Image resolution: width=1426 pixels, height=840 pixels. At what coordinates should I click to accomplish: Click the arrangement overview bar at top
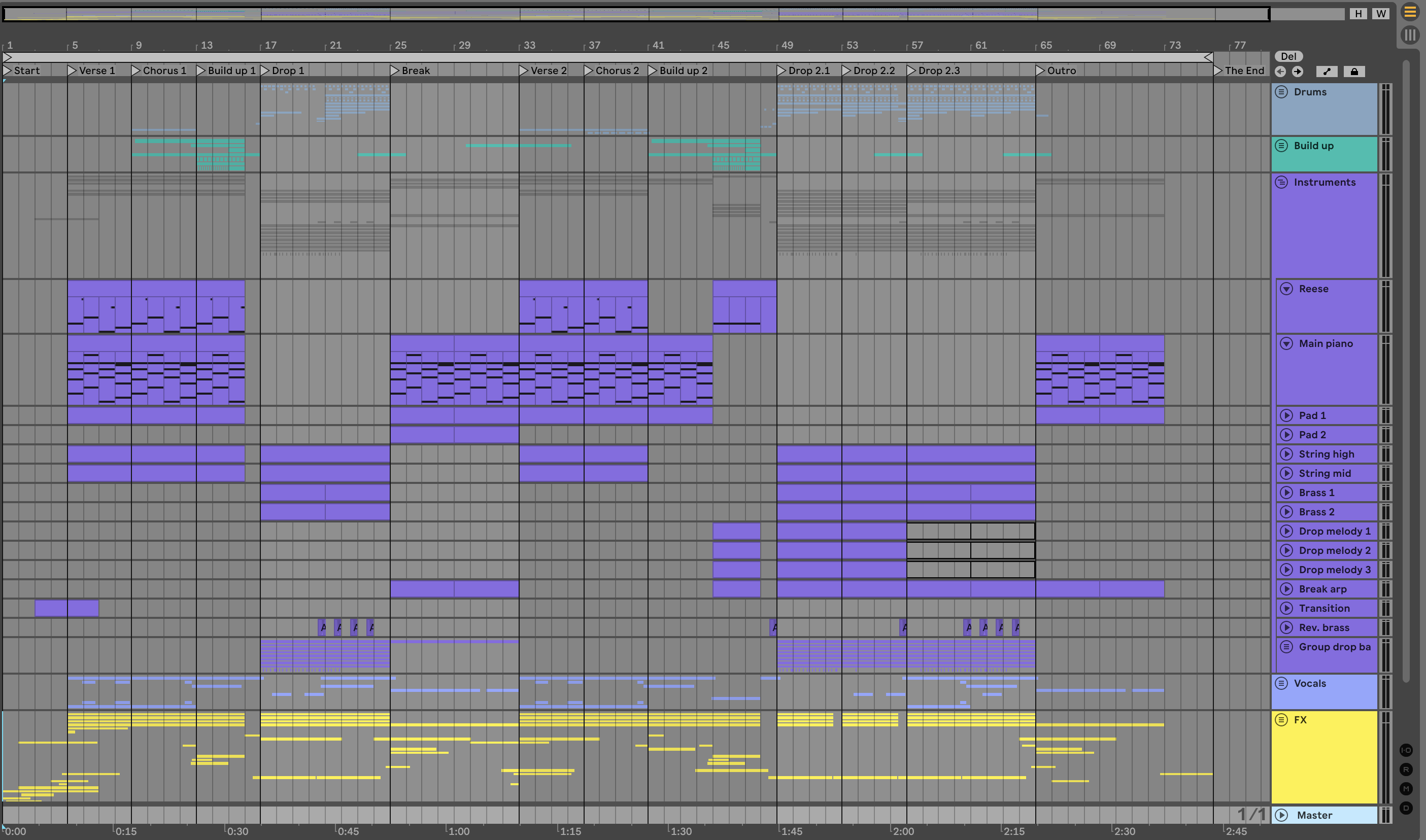[x=634, y=14]
